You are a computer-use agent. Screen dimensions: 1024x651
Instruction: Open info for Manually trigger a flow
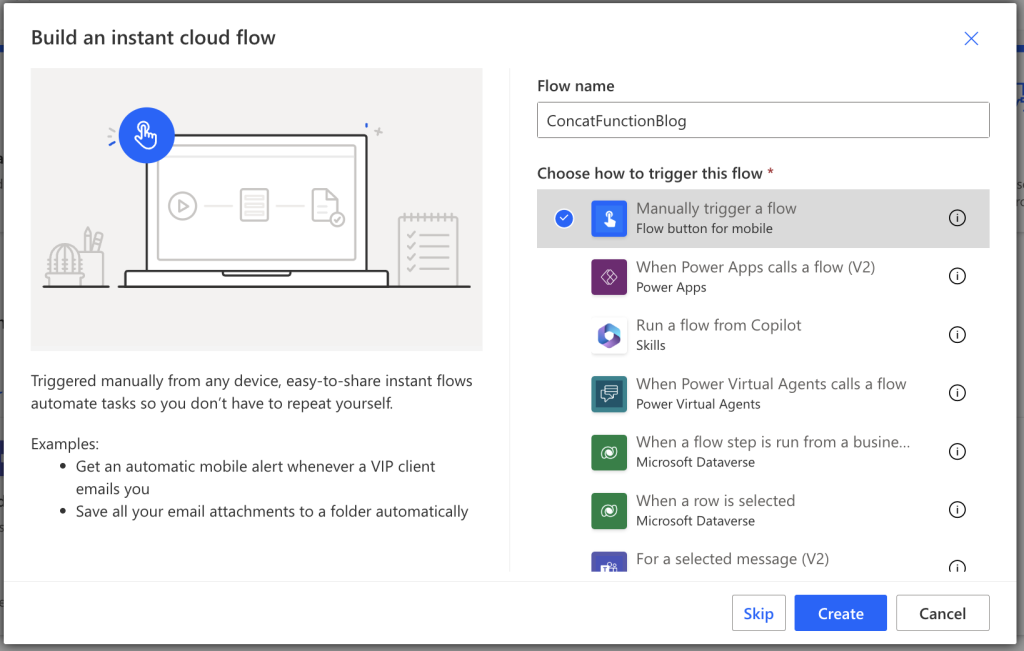coord(957,218)
